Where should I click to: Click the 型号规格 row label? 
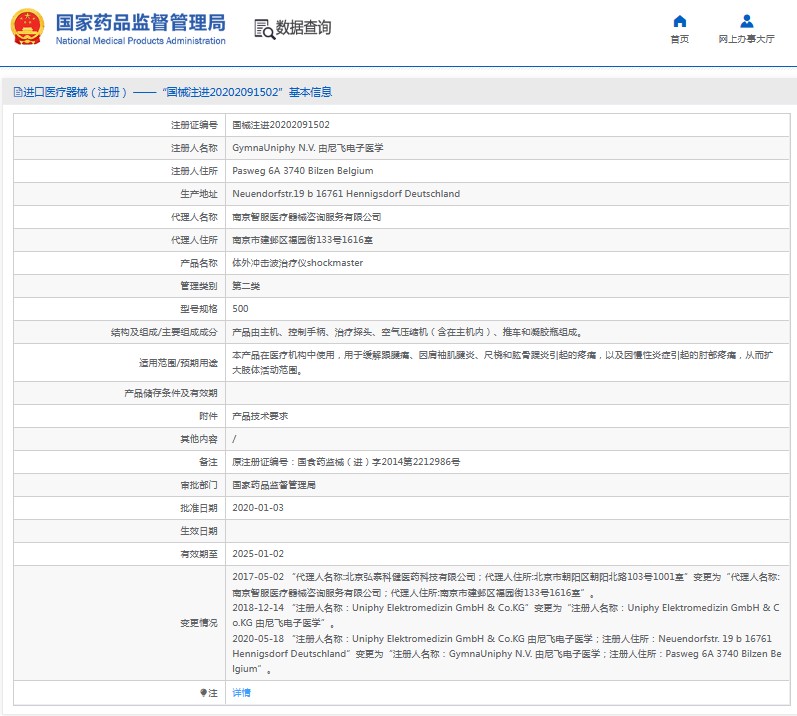tap(199, 309)
